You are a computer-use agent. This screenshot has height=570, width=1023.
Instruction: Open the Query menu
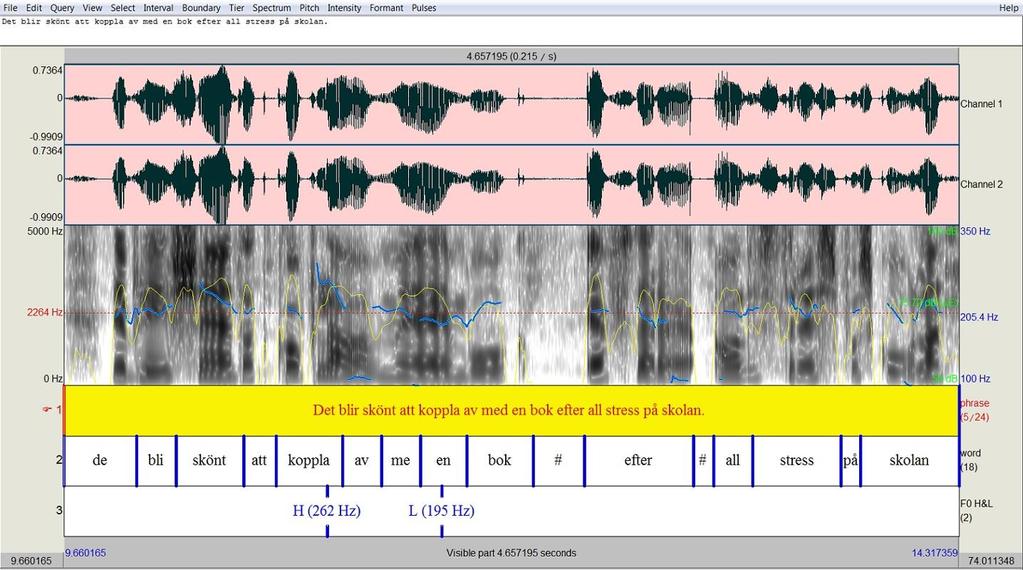click(62, 8)
